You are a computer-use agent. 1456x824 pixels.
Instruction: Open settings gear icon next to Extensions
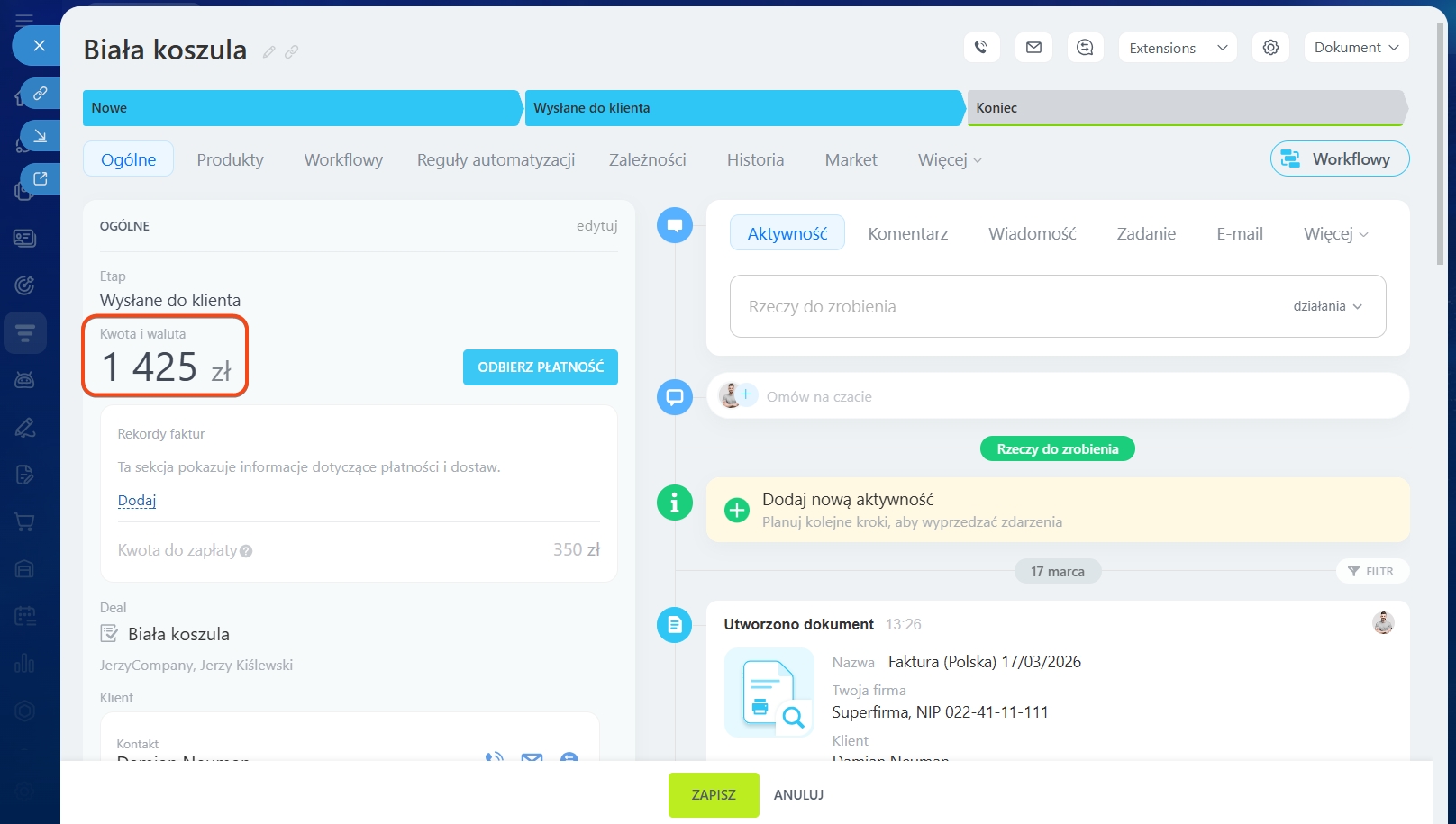click(1270, 48)
